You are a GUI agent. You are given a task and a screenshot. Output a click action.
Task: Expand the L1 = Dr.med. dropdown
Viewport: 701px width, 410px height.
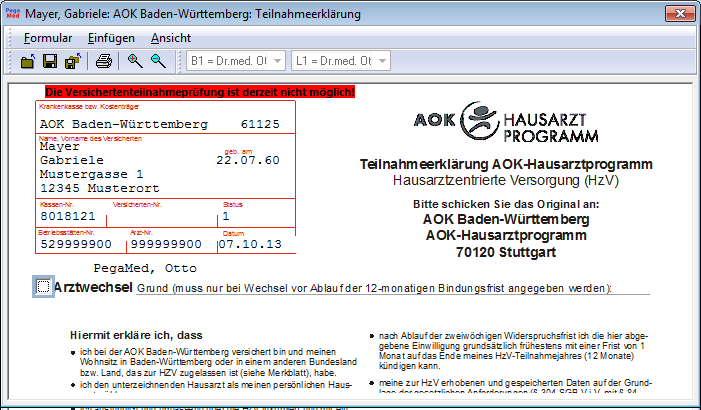pyautogui.click(x=342, y=62)
